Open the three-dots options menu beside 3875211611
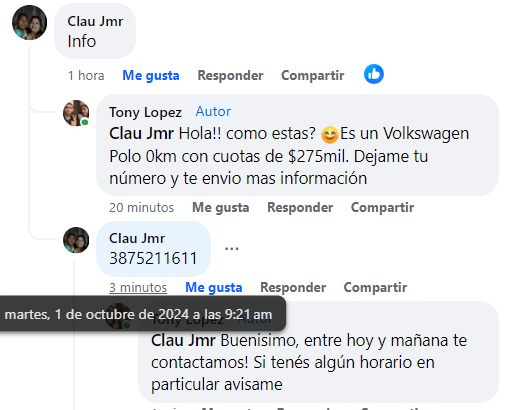Image resolution: width=523 pixels, height=410 pixels. point(231,249)
